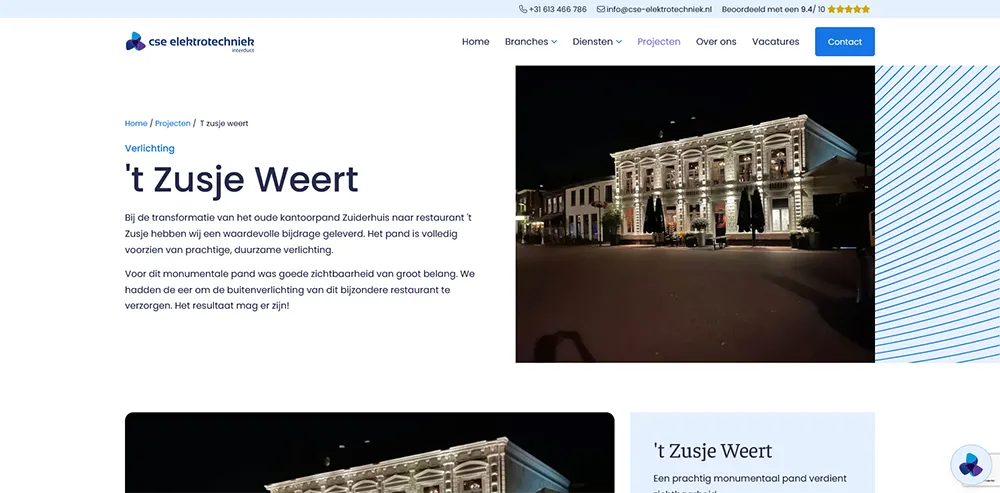Click the CSE Elektrotechniek logo
The width and height of the screenshot is (1000, 493).
pos(189,41)
